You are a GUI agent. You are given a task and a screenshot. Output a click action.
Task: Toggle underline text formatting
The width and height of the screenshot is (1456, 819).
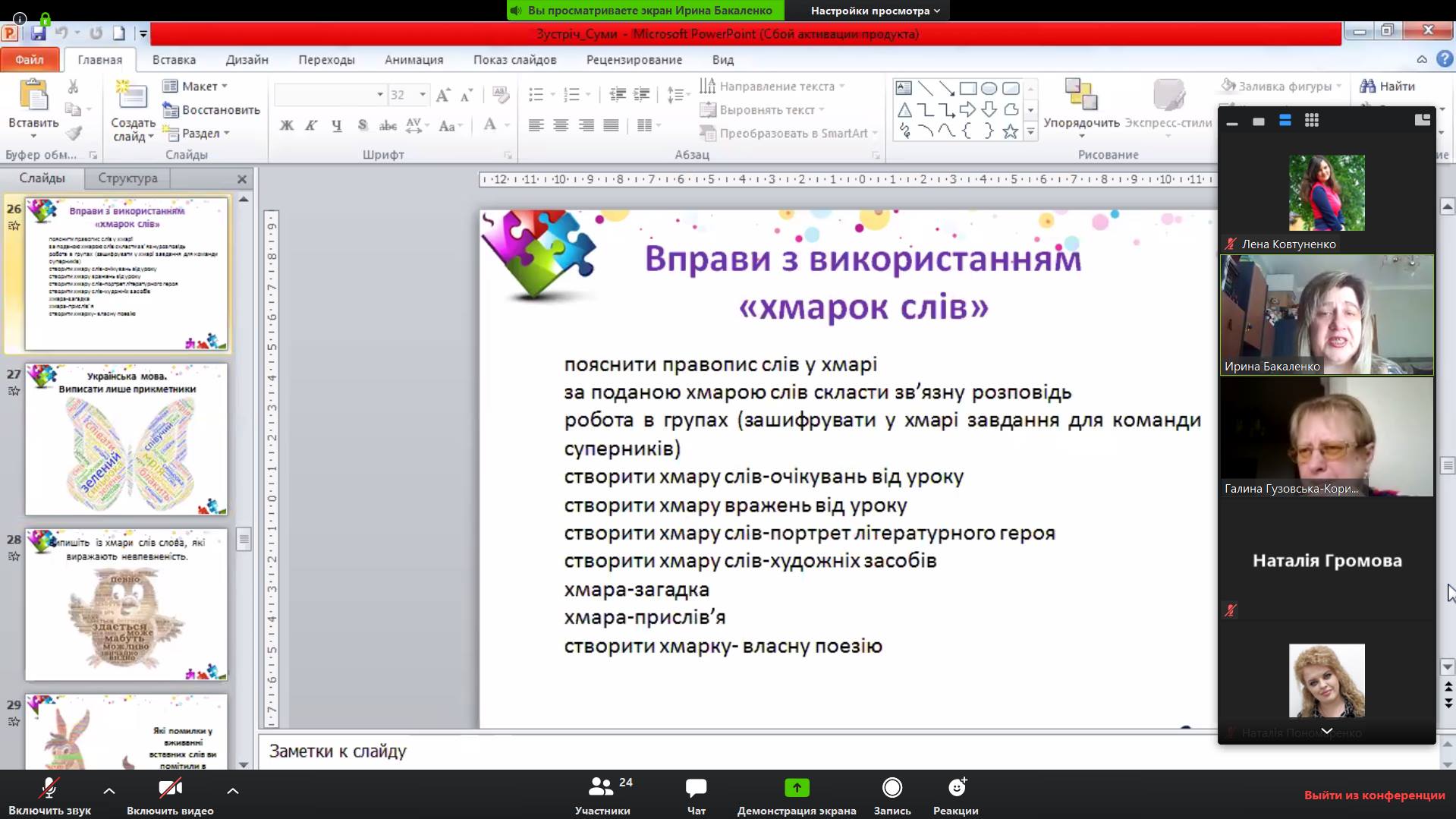pos(336,125)
